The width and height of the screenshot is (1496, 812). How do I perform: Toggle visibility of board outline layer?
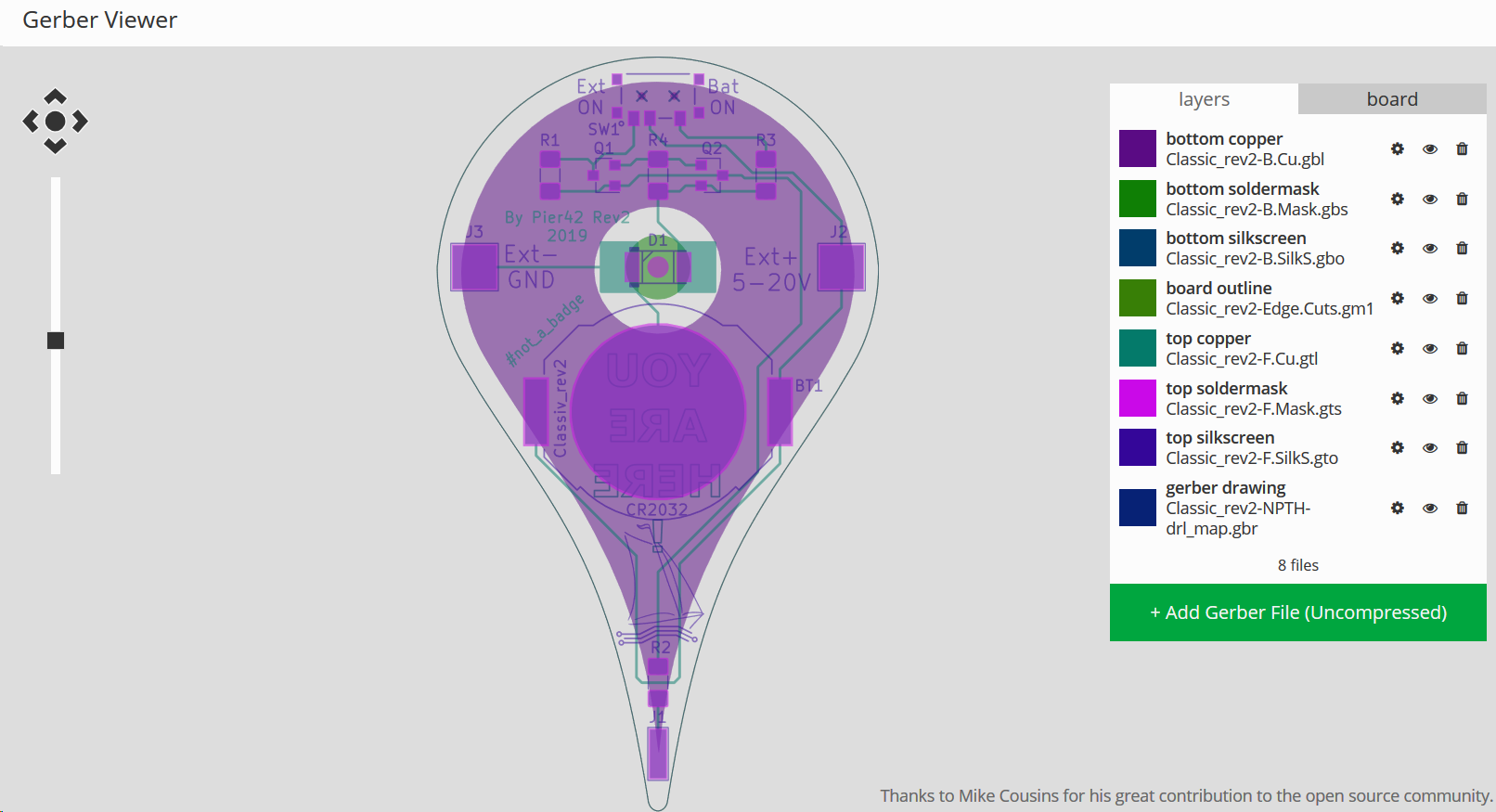[x=1430, y=299]
